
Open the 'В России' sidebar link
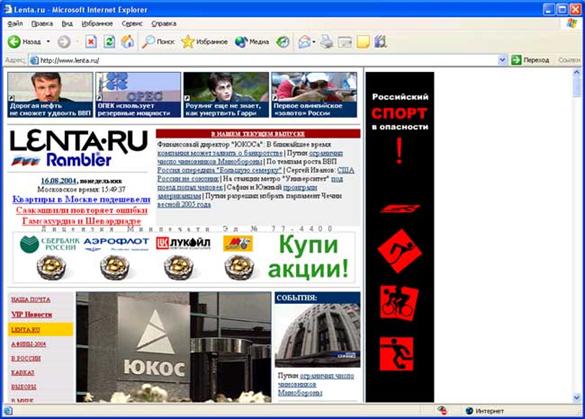pyautogui.click(x=26, y=359)
